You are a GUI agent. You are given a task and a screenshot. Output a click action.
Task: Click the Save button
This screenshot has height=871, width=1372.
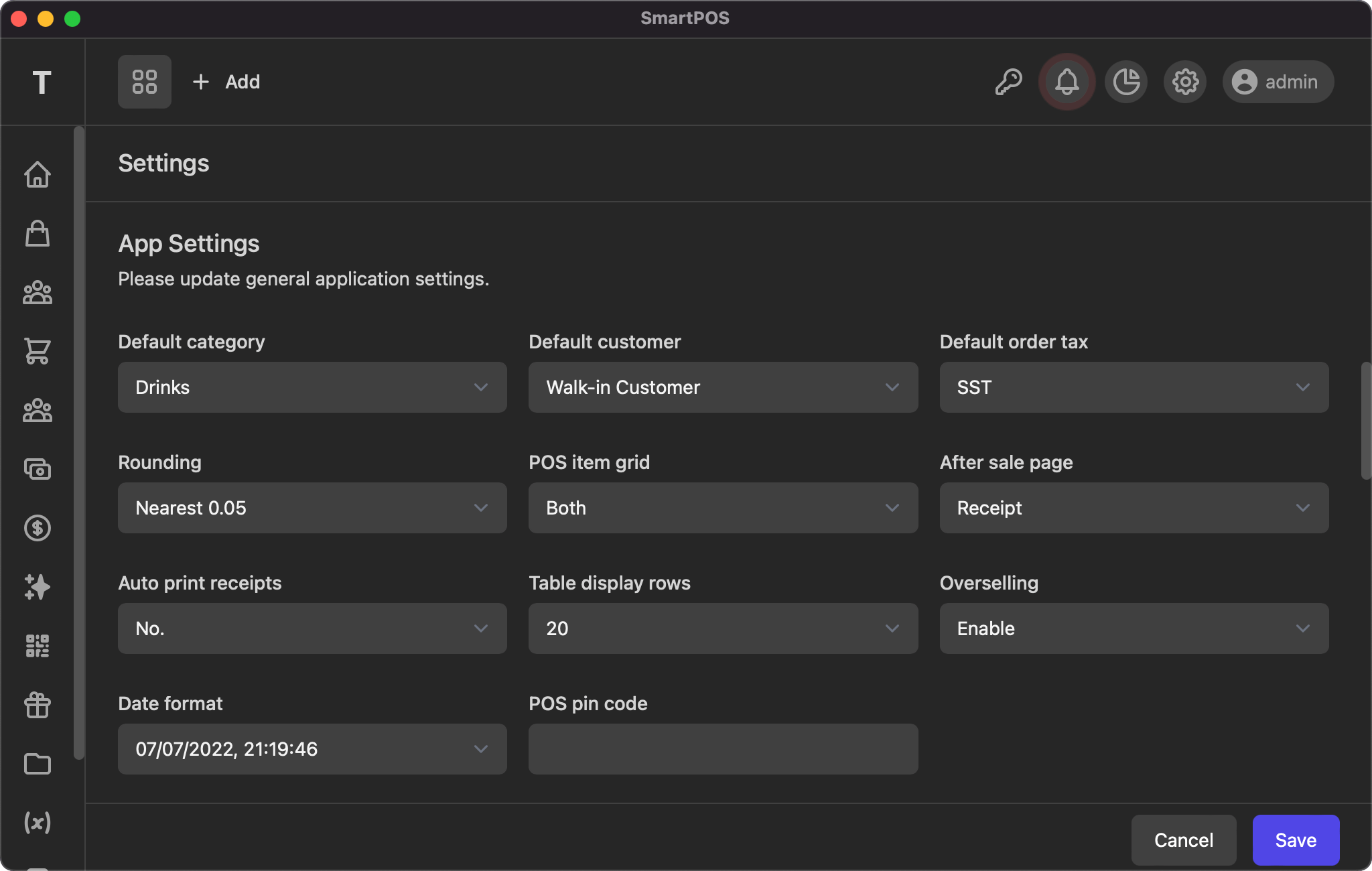[x=1296, y=840]
